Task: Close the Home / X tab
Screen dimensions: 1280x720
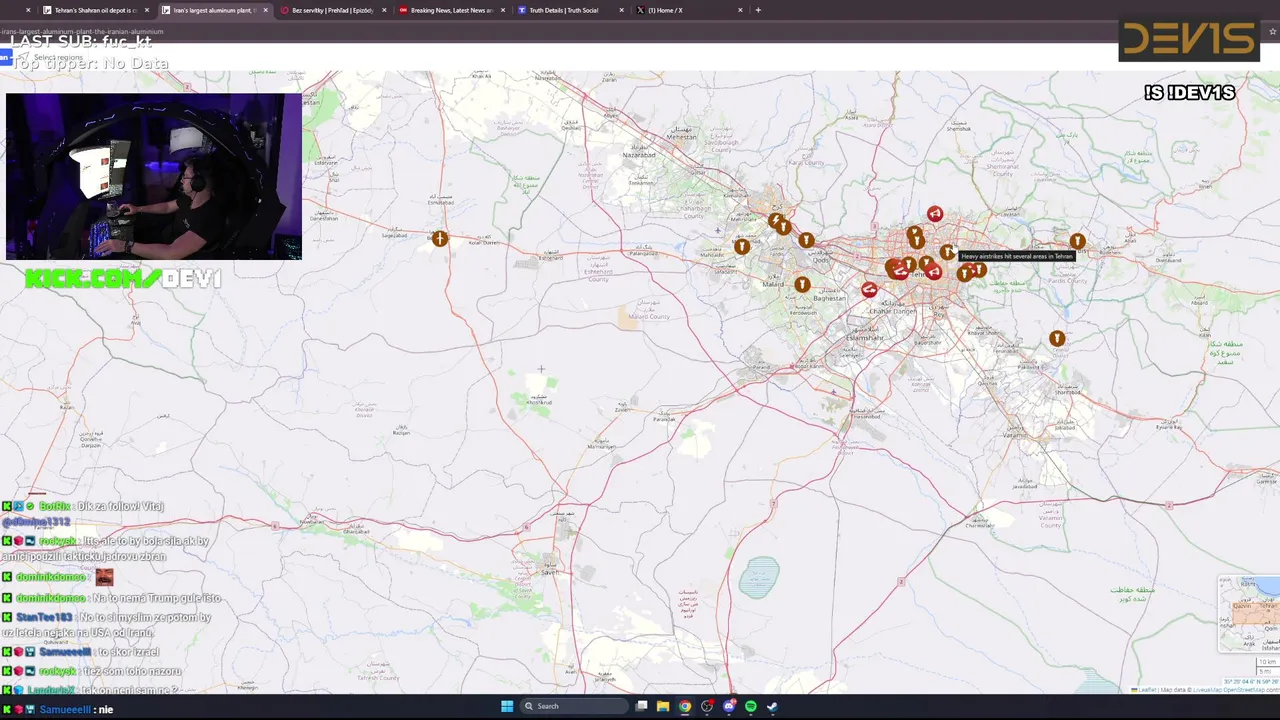Action: tap(740, 10)
